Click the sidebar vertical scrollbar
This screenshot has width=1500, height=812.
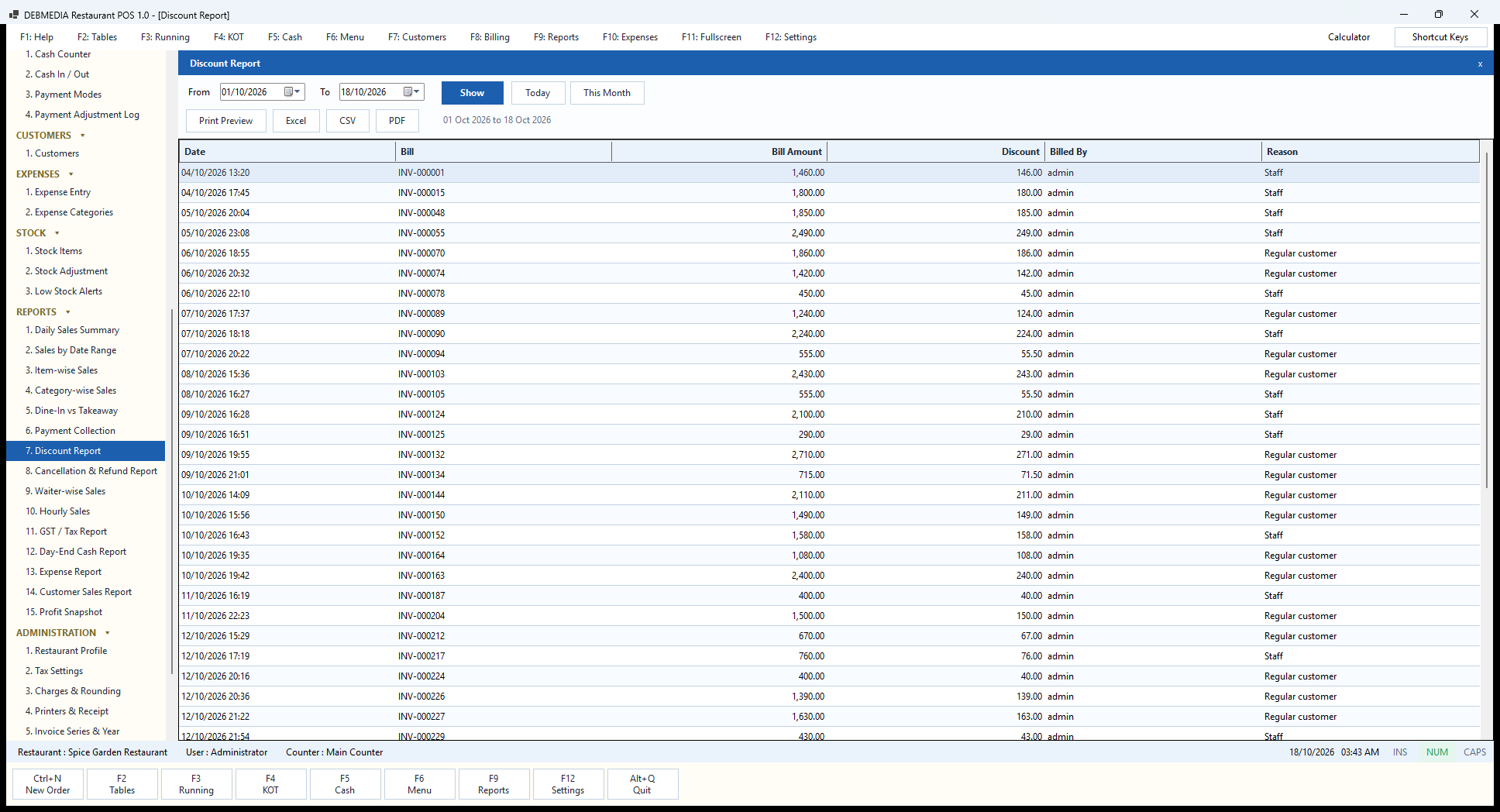click(x=171, y=491)
